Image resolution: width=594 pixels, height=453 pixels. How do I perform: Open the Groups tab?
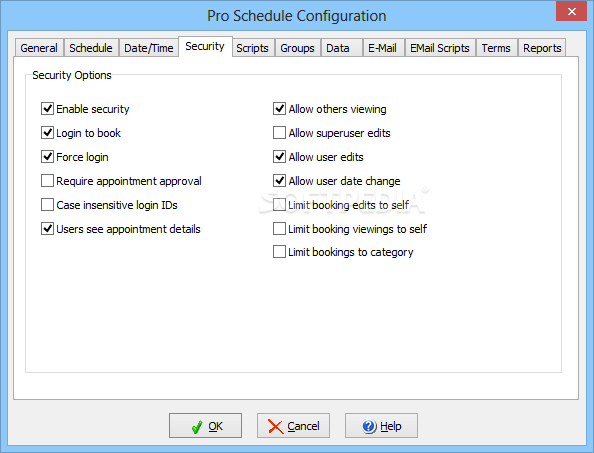[x=297, y=48]
